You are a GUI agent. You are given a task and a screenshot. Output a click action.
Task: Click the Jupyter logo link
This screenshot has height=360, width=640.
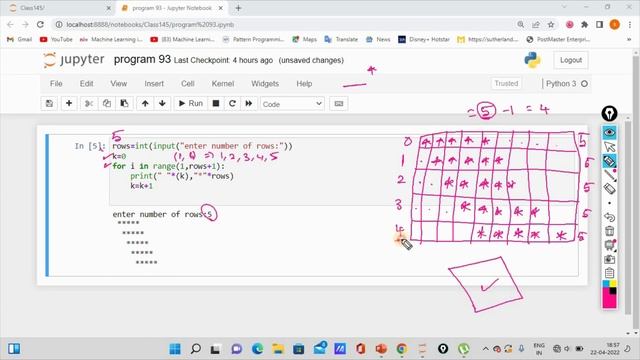pos(74,60)
